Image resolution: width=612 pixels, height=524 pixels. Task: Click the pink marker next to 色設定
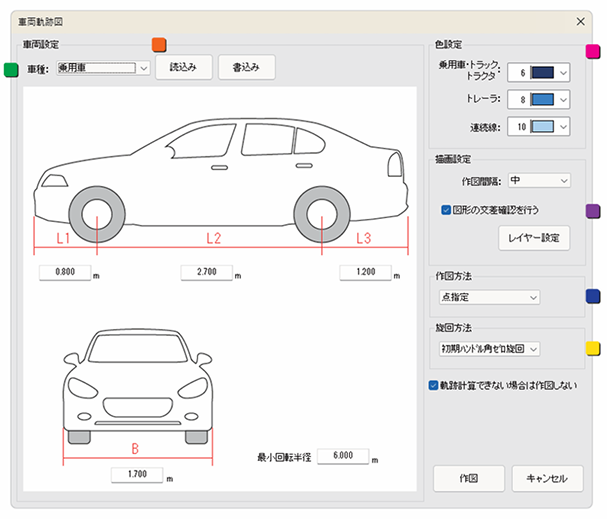(592, 51)
